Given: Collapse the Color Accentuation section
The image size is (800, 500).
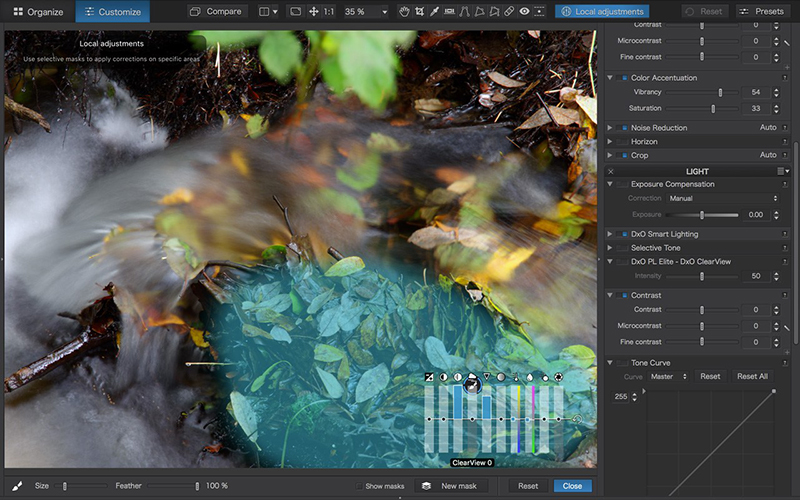Looking at the screenshot, I should point(610,78).
